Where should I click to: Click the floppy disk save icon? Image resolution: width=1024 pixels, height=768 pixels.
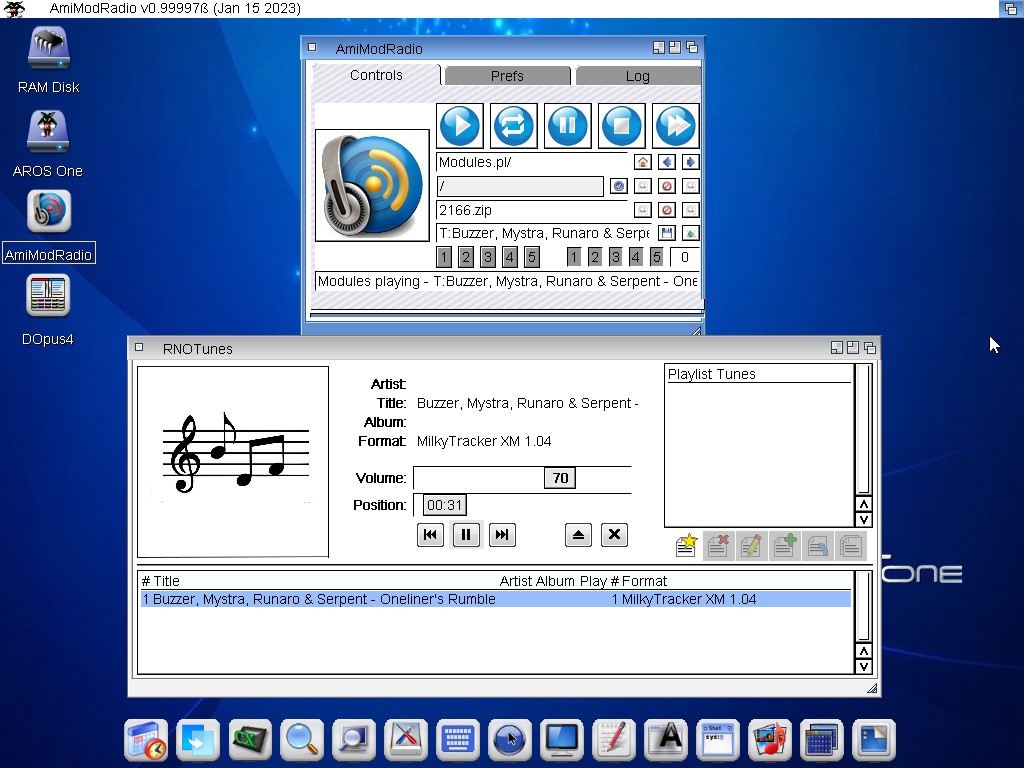pyautogui.click(x=667, y=233)
